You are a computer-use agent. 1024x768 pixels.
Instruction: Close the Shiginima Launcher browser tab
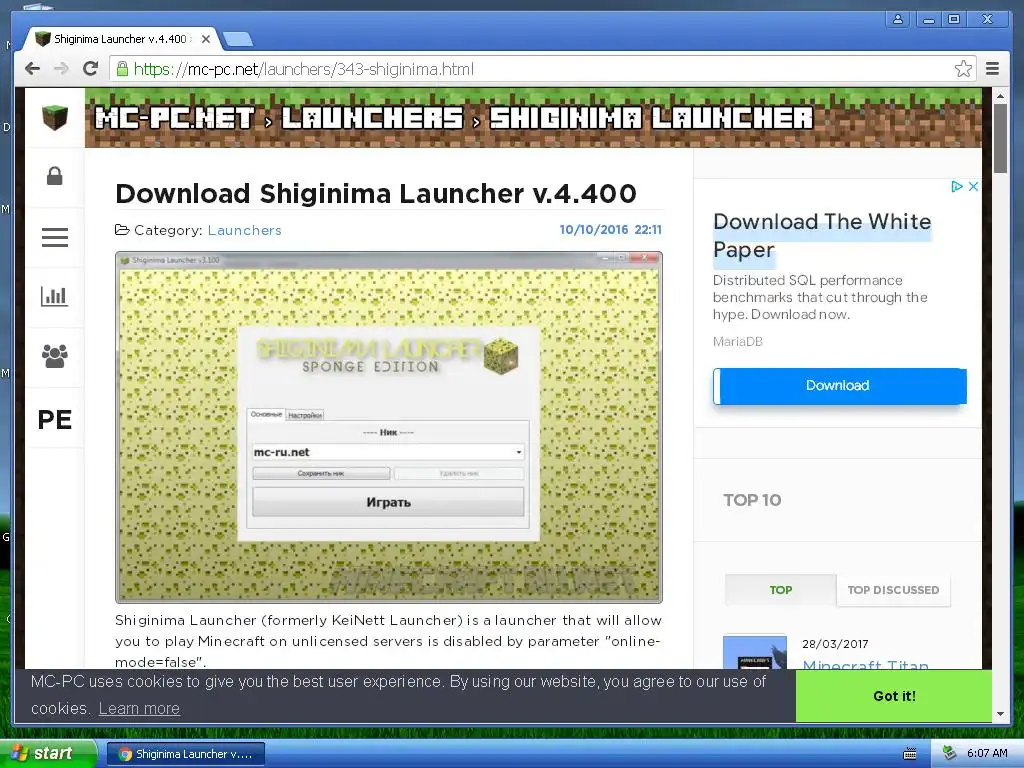206,39
